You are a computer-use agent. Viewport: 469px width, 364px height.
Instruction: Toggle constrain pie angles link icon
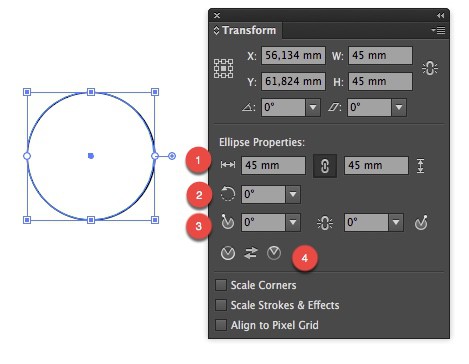point(325,223)
